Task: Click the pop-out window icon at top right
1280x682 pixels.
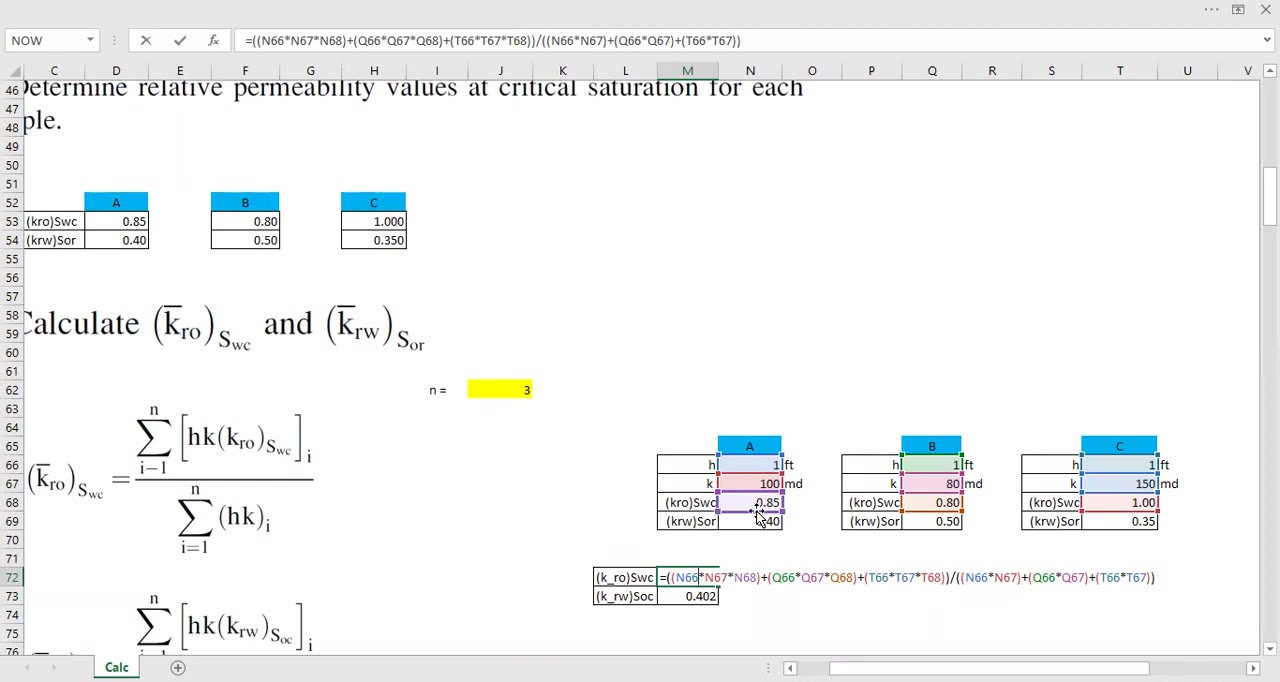Action: tap(1237, 9)
